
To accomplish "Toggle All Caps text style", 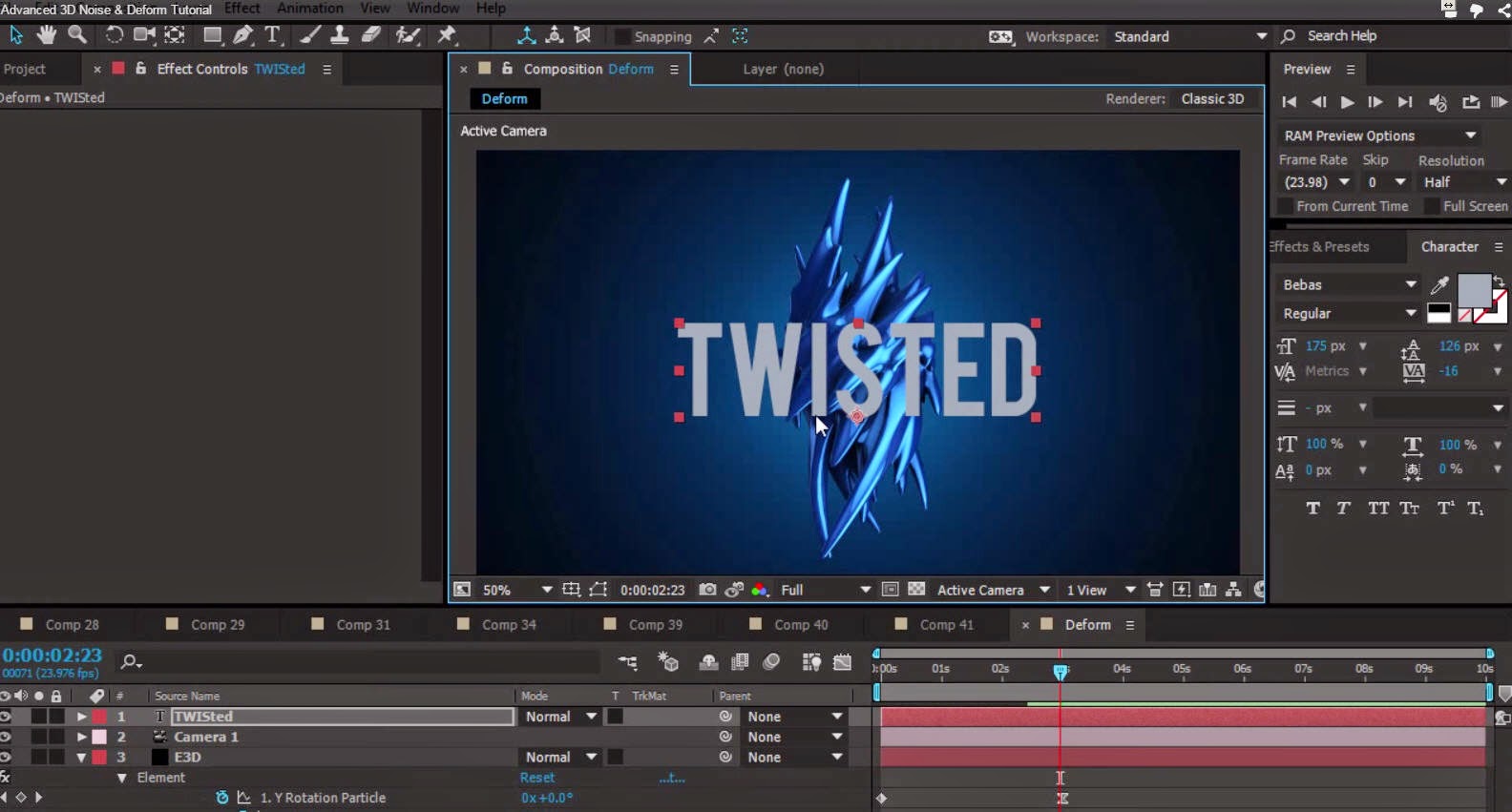I will (x=1378, y=509).
